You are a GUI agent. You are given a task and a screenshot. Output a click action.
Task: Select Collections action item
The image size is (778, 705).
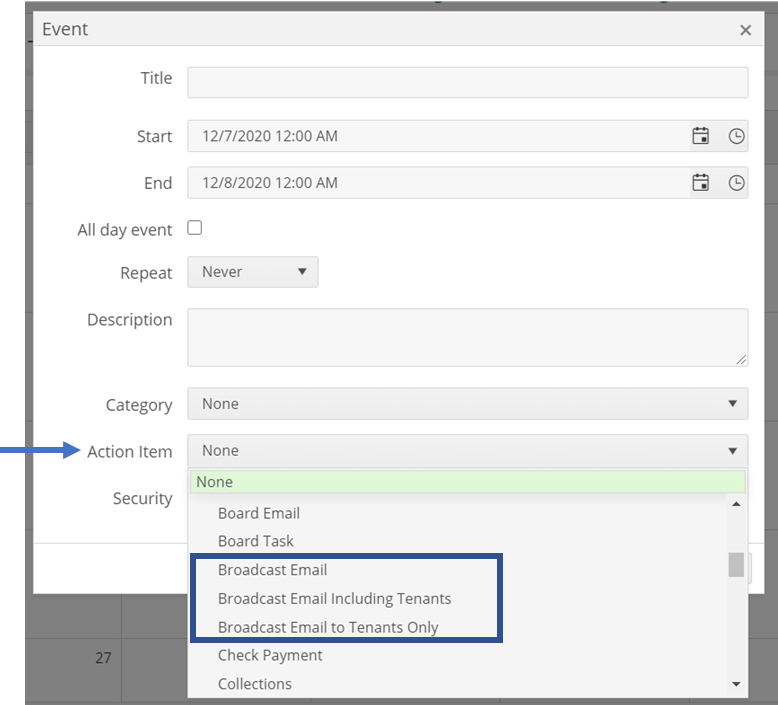[255, 684]
